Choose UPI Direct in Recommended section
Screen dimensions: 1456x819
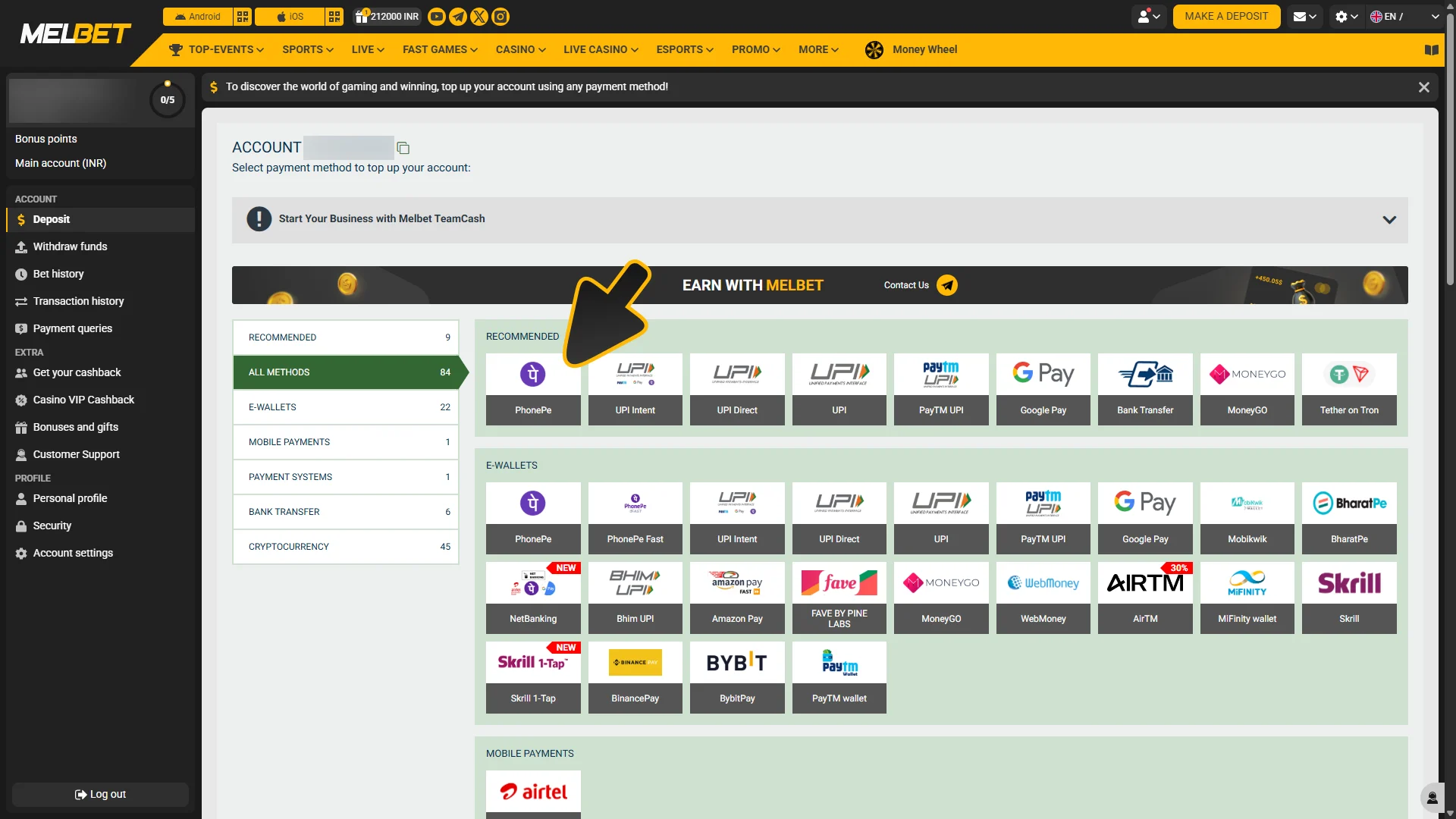(x=737, y=389)
